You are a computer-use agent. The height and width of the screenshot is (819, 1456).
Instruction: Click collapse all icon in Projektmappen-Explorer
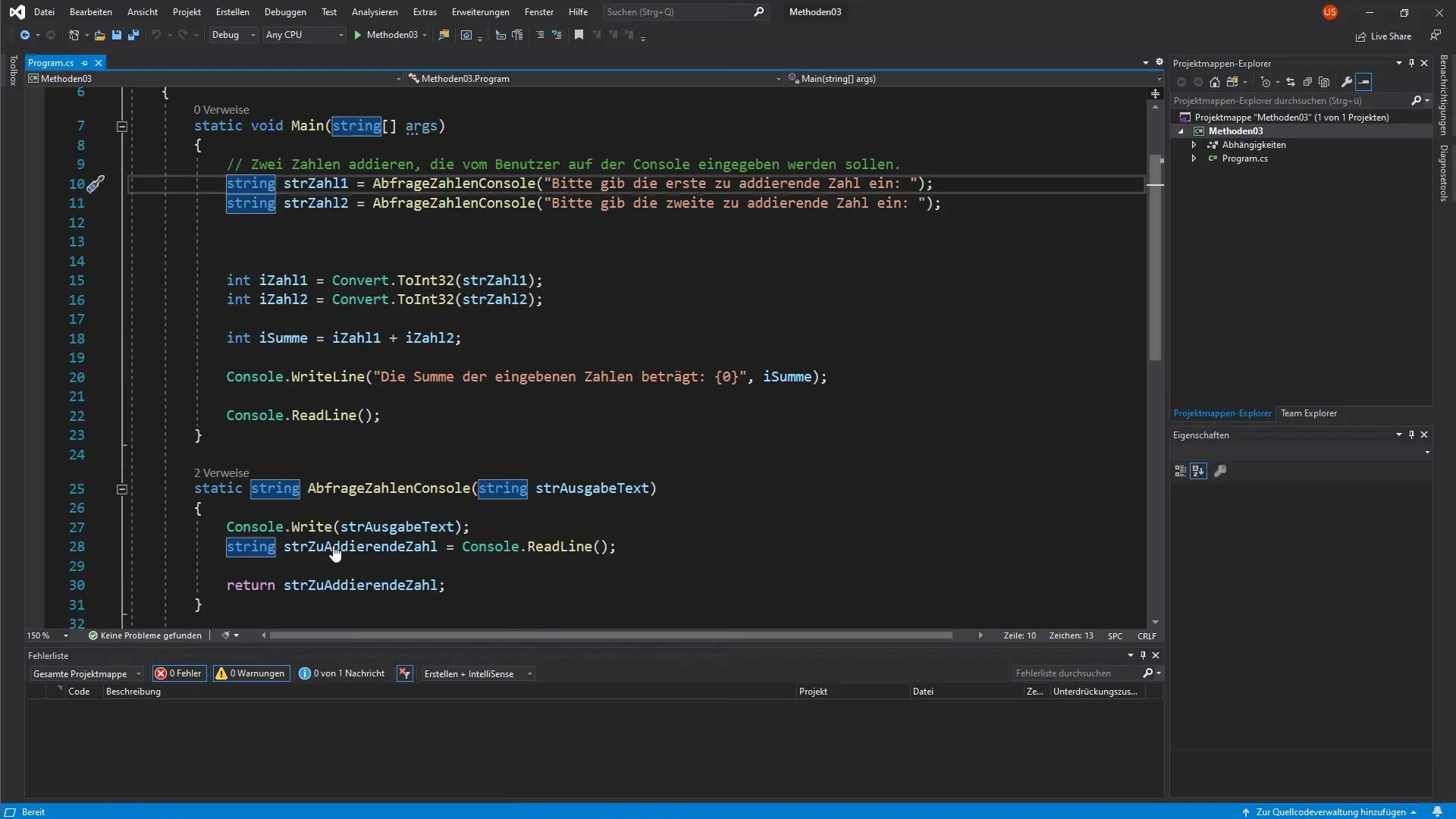[1307, 82]
